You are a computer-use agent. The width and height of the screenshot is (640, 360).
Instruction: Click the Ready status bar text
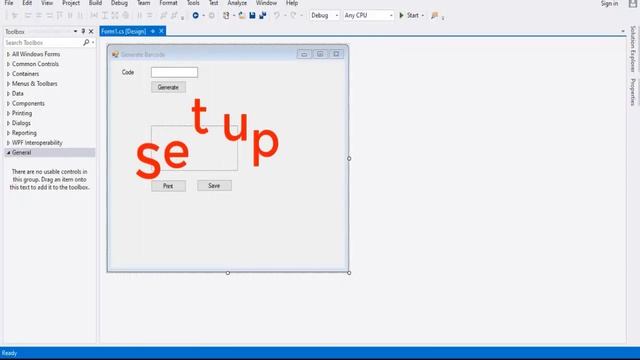(9, 353)
